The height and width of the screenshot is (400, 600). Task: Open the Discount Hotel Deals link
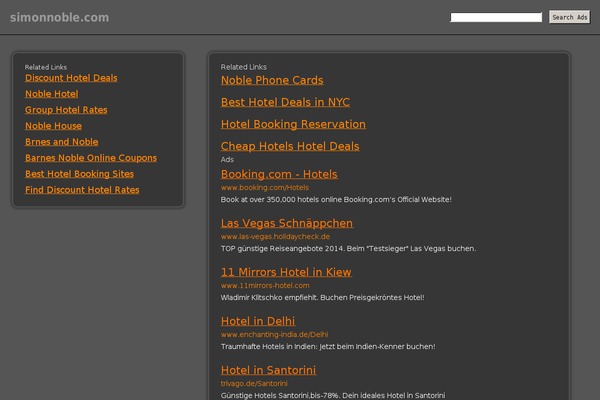71,78
